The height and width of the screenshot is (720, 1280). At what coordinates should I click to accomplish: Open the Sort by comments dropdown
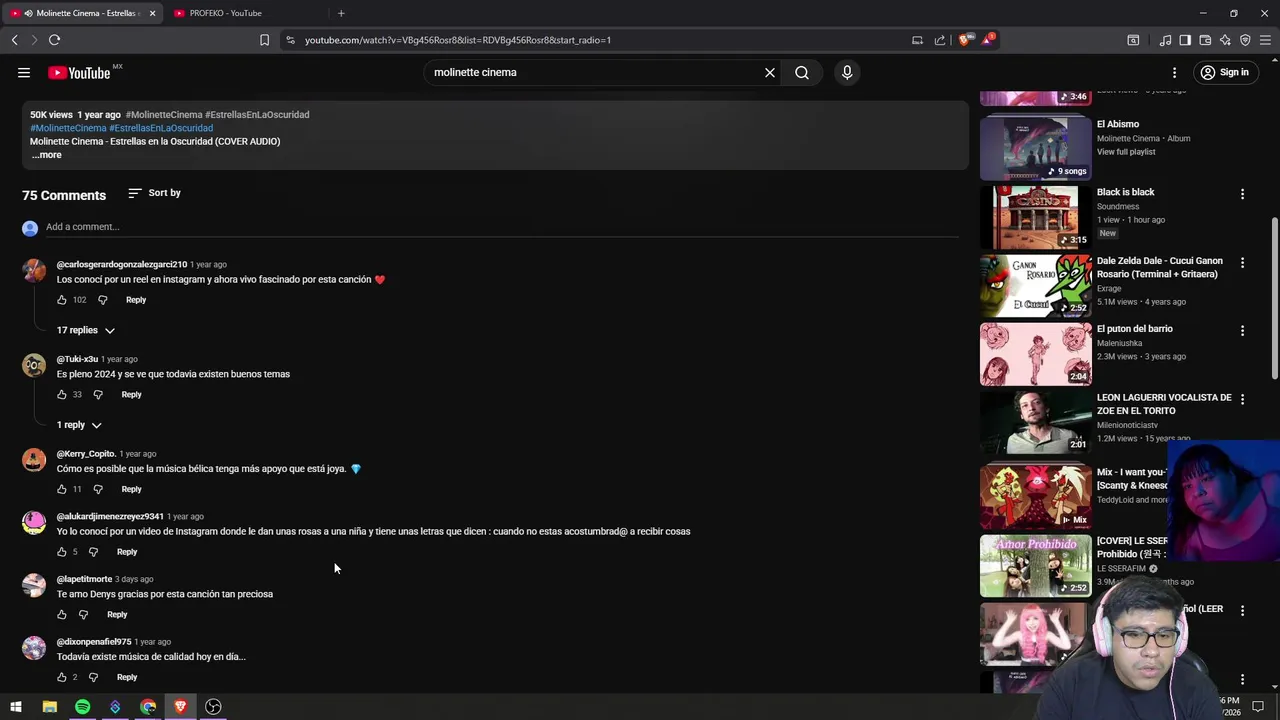click(x=154, y=193)
